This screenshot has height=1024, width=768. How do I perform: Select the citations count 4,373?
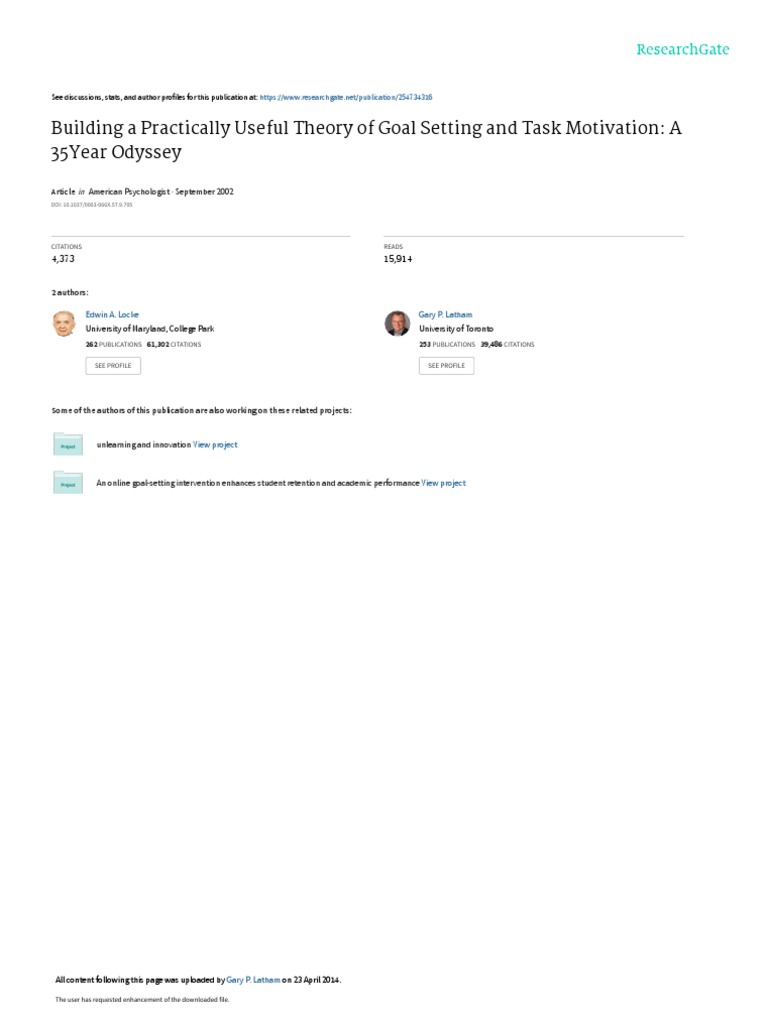(x=63, y=259)
